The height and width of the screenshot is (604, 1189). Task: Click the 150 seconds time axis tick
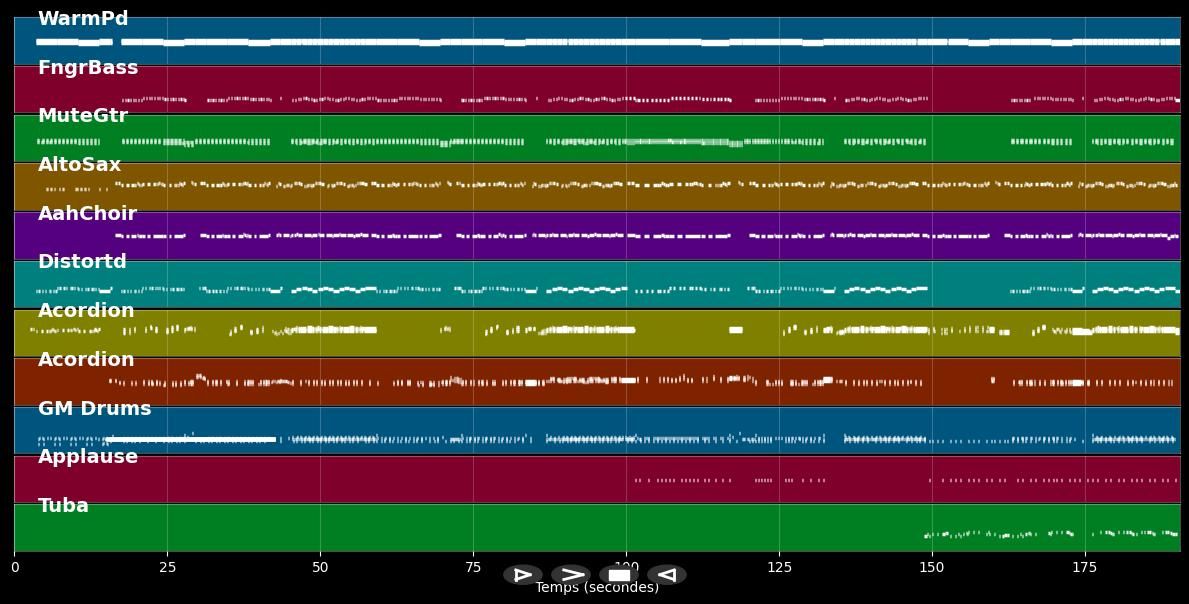(x=932, y=567)
